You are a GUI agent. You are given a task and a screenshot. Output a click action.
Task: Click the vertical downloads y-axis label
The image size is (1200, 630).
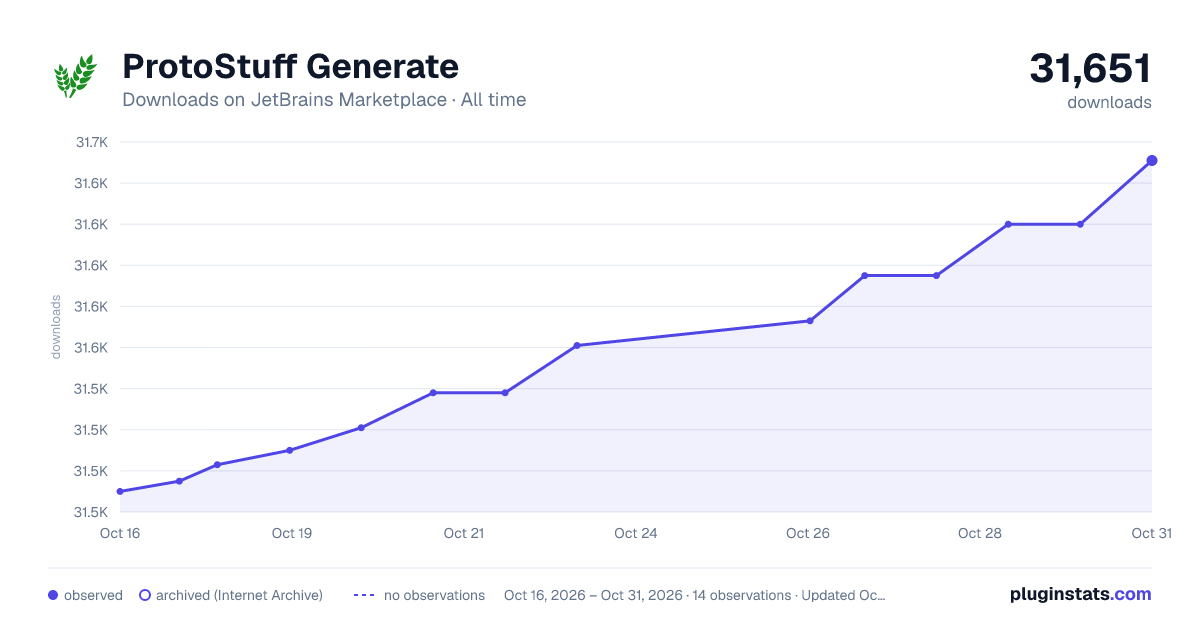[56, 327]
